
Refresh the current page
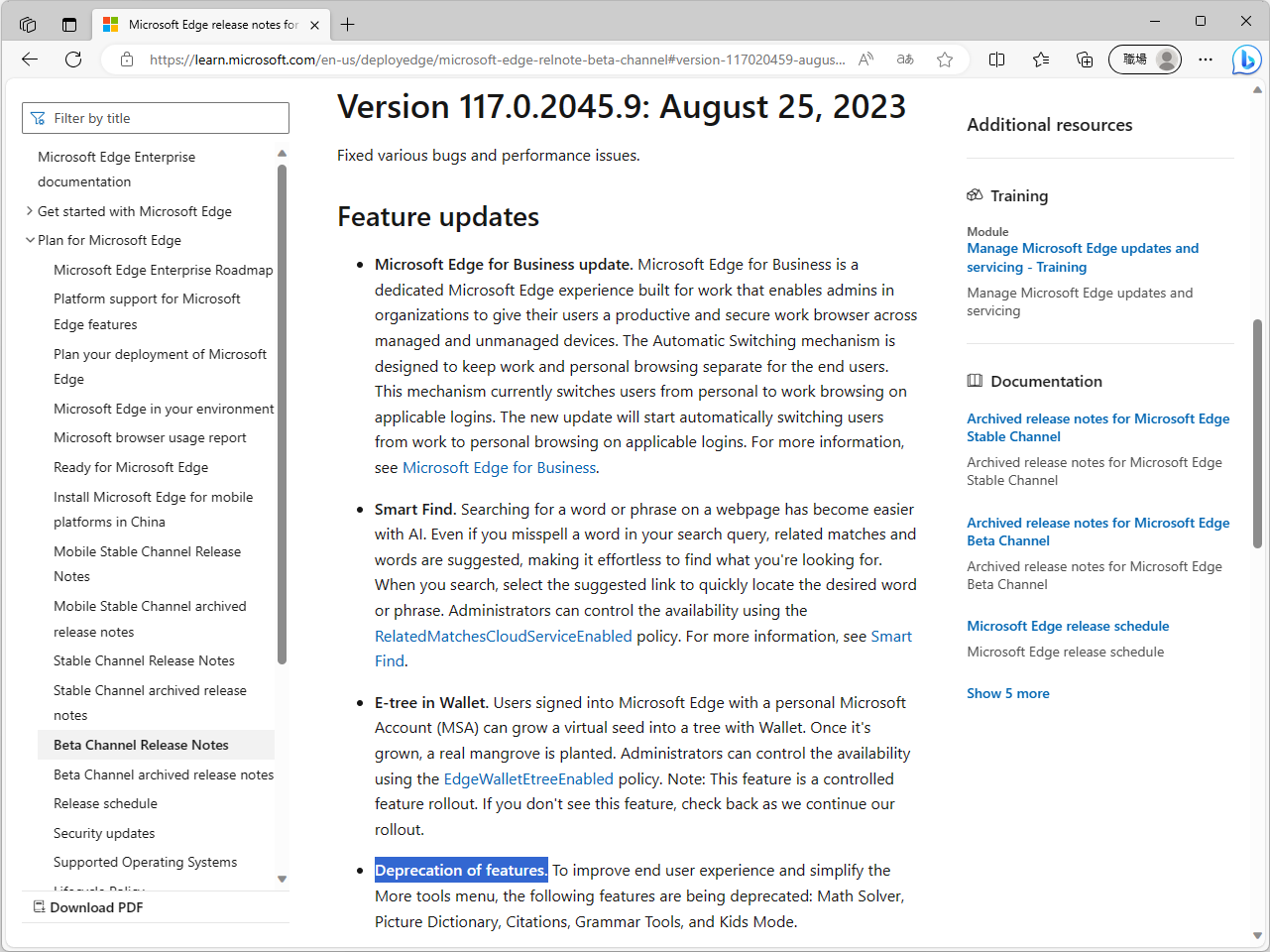click(x=72, y=59)
